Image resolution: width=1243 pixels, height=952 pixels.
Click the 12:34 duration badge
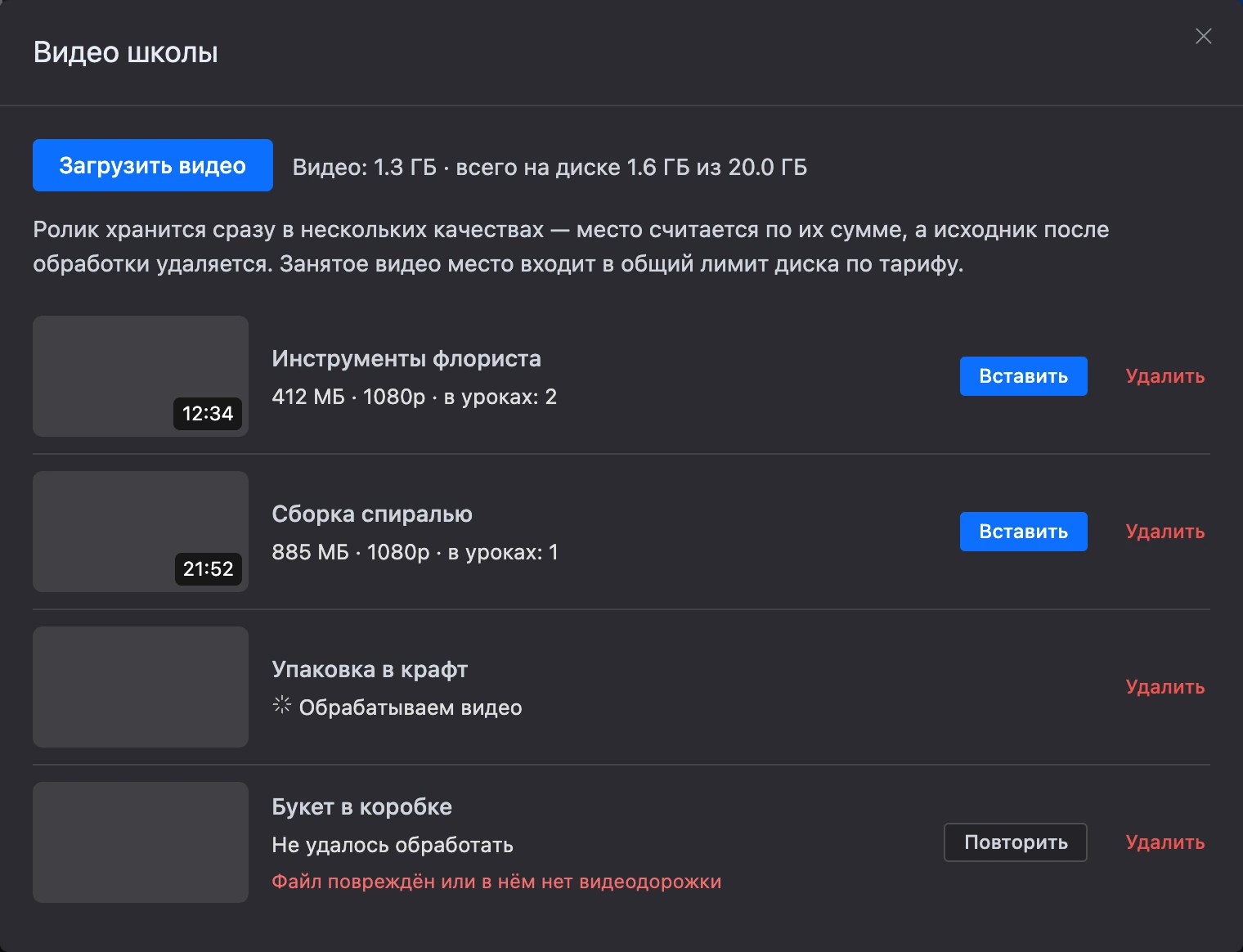(x=208, y=414)
